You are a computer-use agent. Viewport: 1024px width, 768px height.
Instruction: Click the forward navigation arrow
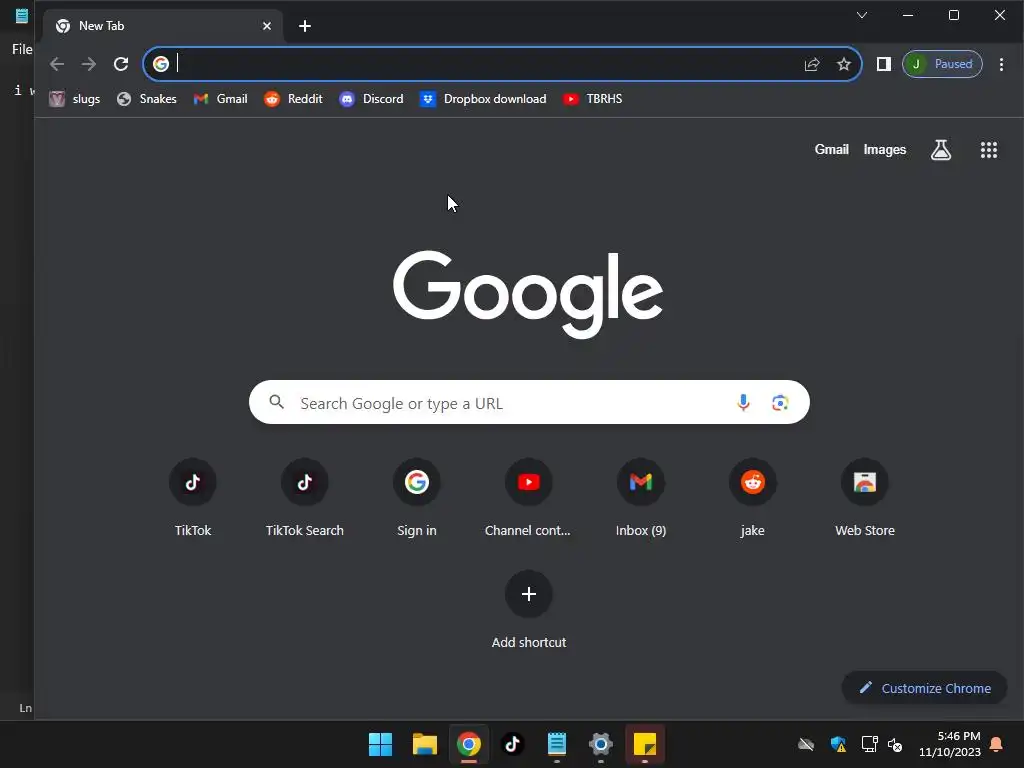pyautogui.click(x=88, y=64)
